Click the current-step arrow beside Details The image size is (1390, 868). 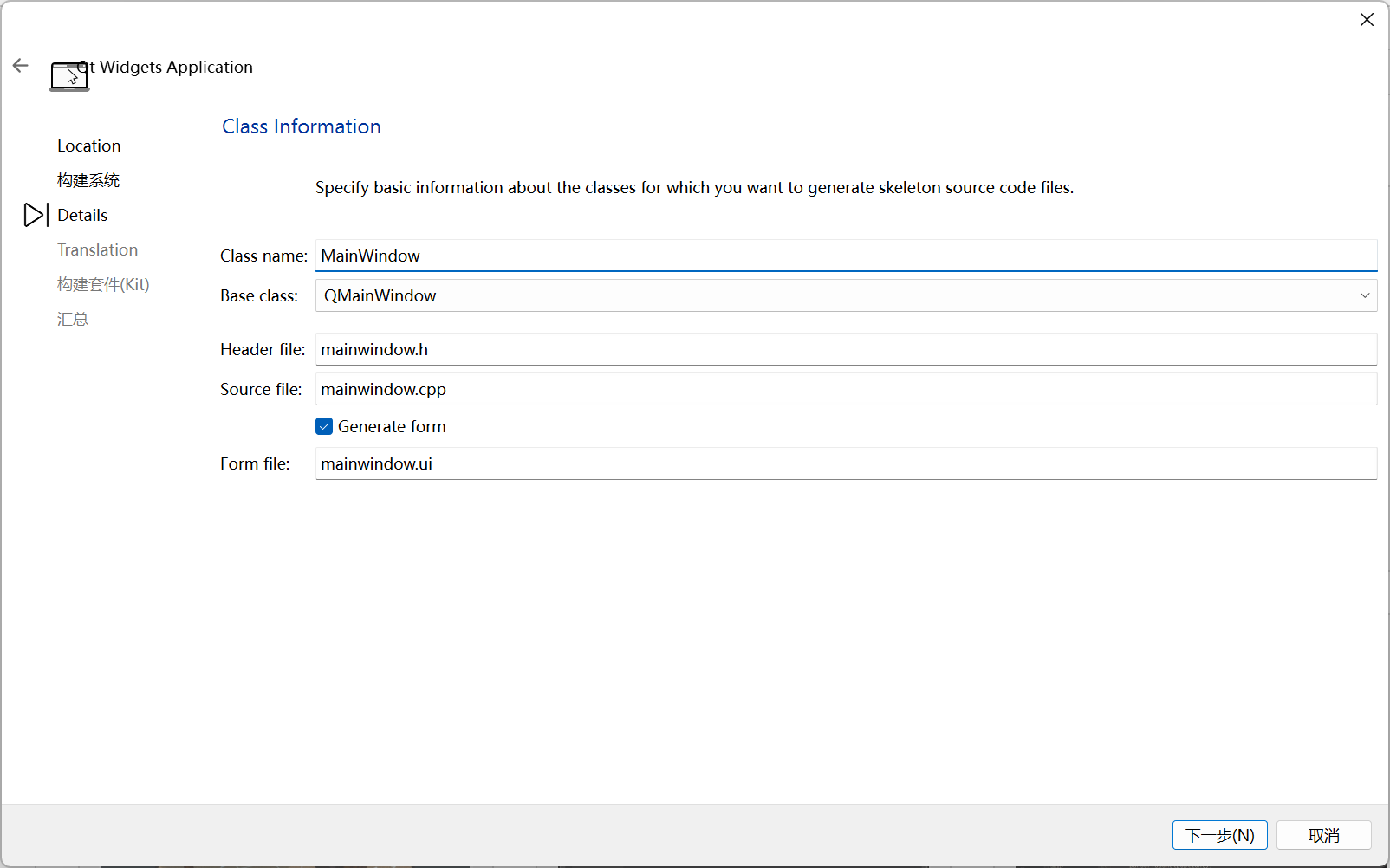tap(36, 215)
